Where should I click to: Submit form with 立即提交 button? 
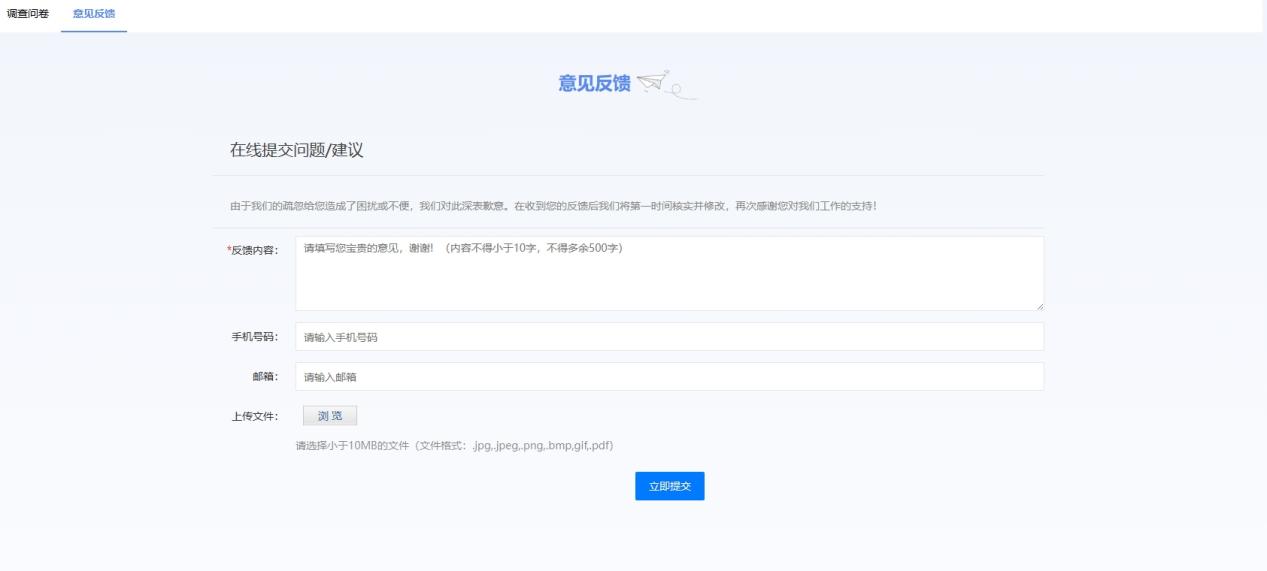[669, 486]
